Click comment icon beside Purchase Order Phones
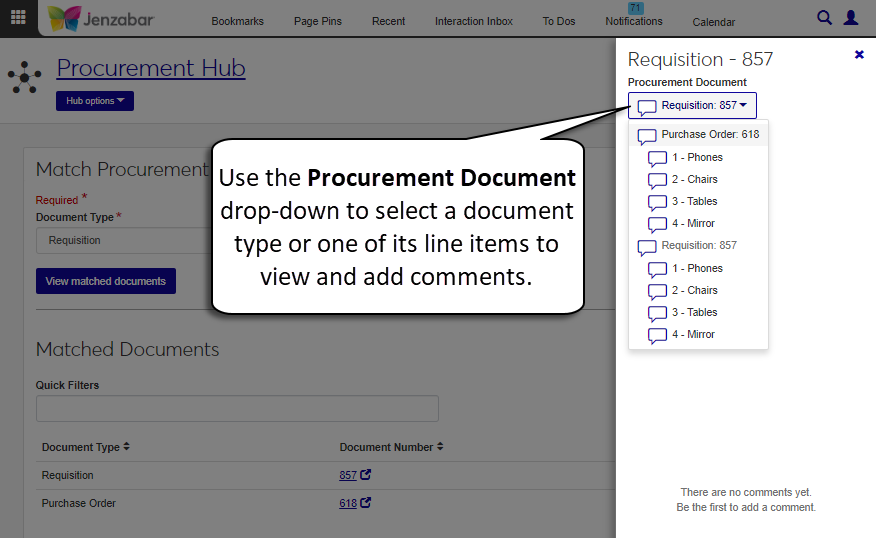The height and width of the screenshot is (538, 876). coord(658,159)
